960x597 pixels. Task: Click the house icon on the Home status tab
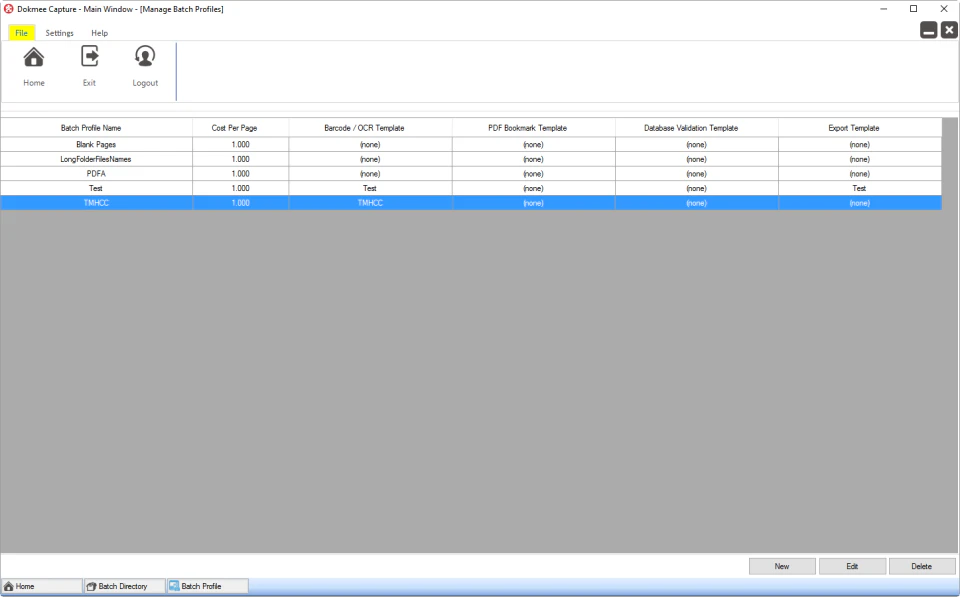click(x=8, y=586)
